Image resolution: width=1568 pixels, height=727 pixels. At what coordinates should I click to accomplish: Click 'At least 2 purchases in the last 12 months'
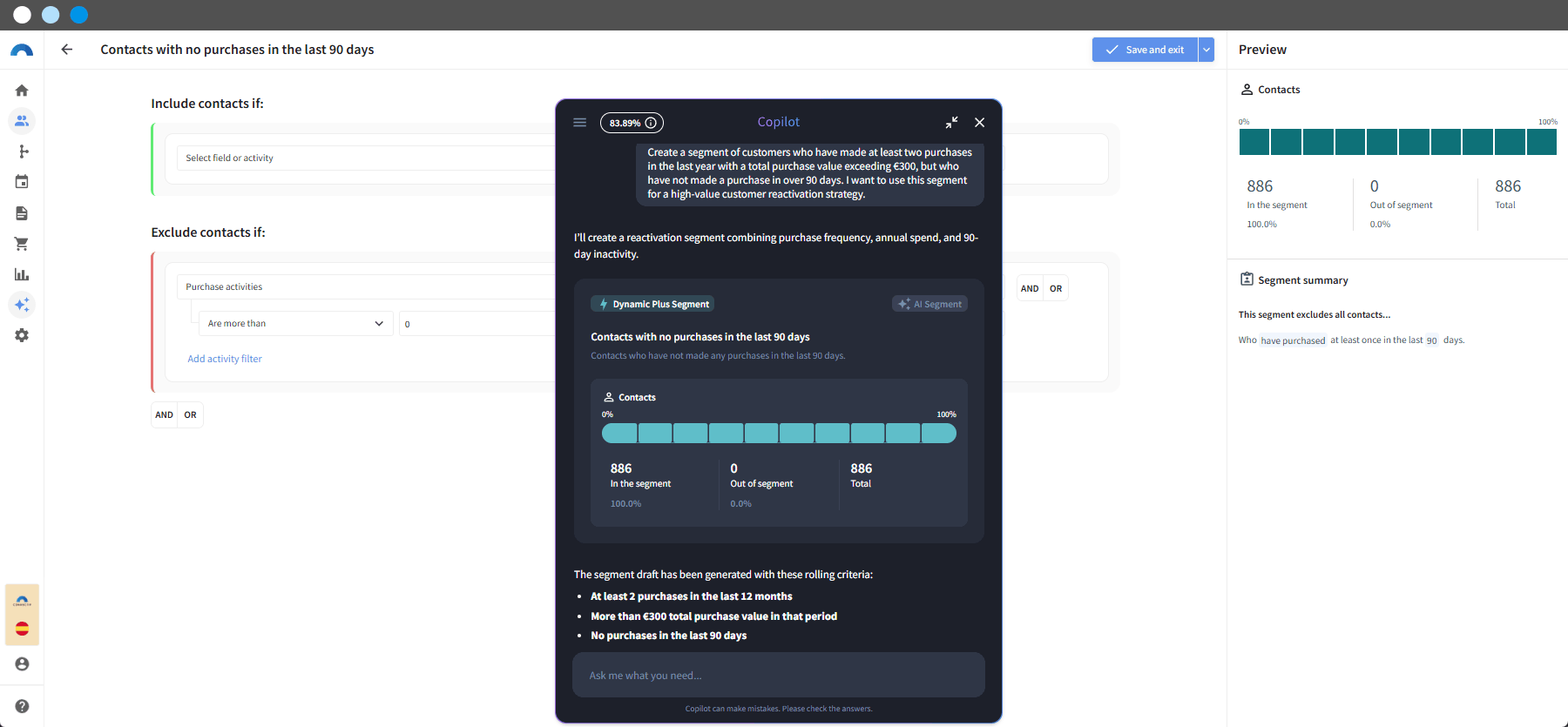692,596
